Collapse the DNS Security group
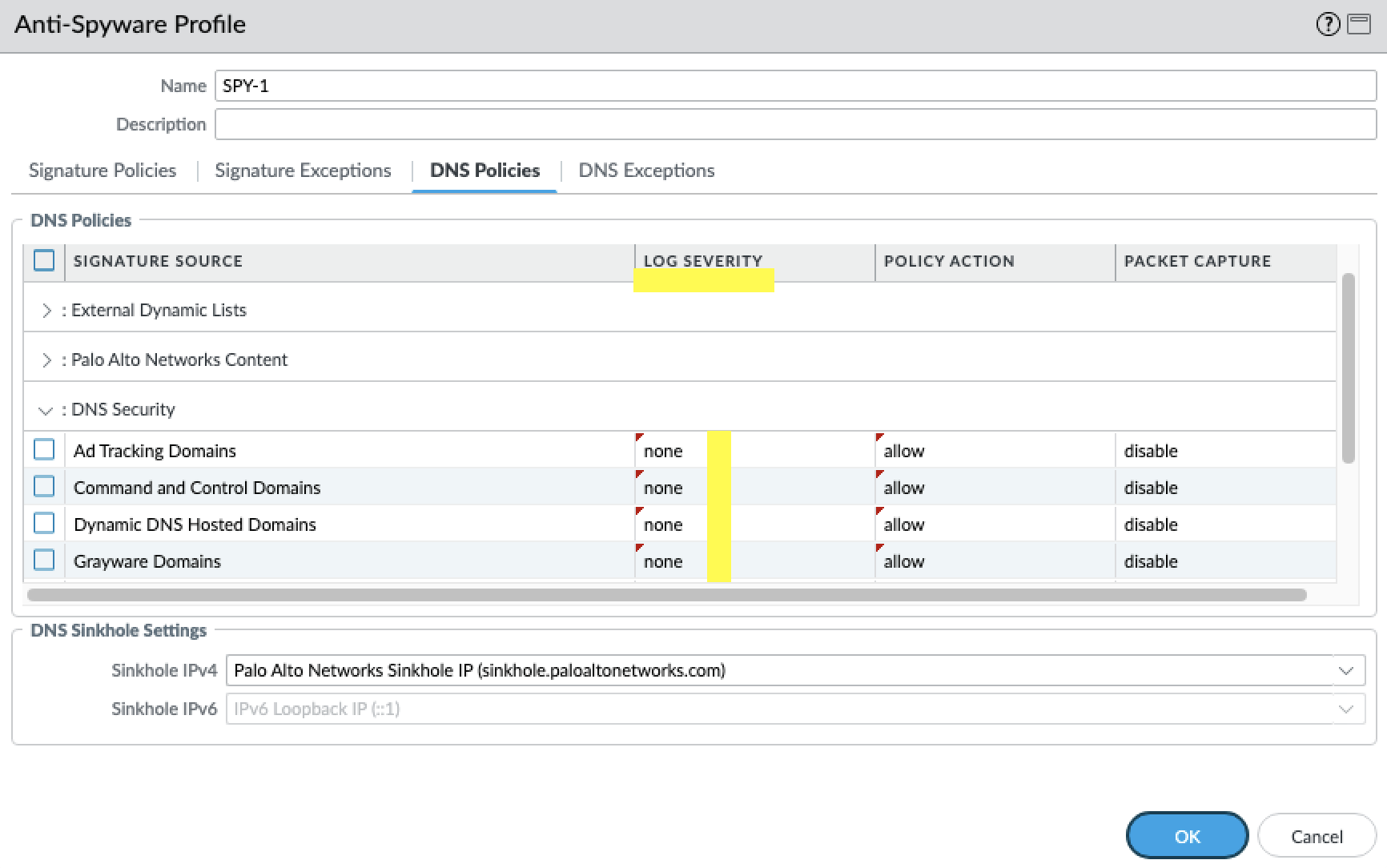This screenshot has width=1387, height=868. coord(46,411)
